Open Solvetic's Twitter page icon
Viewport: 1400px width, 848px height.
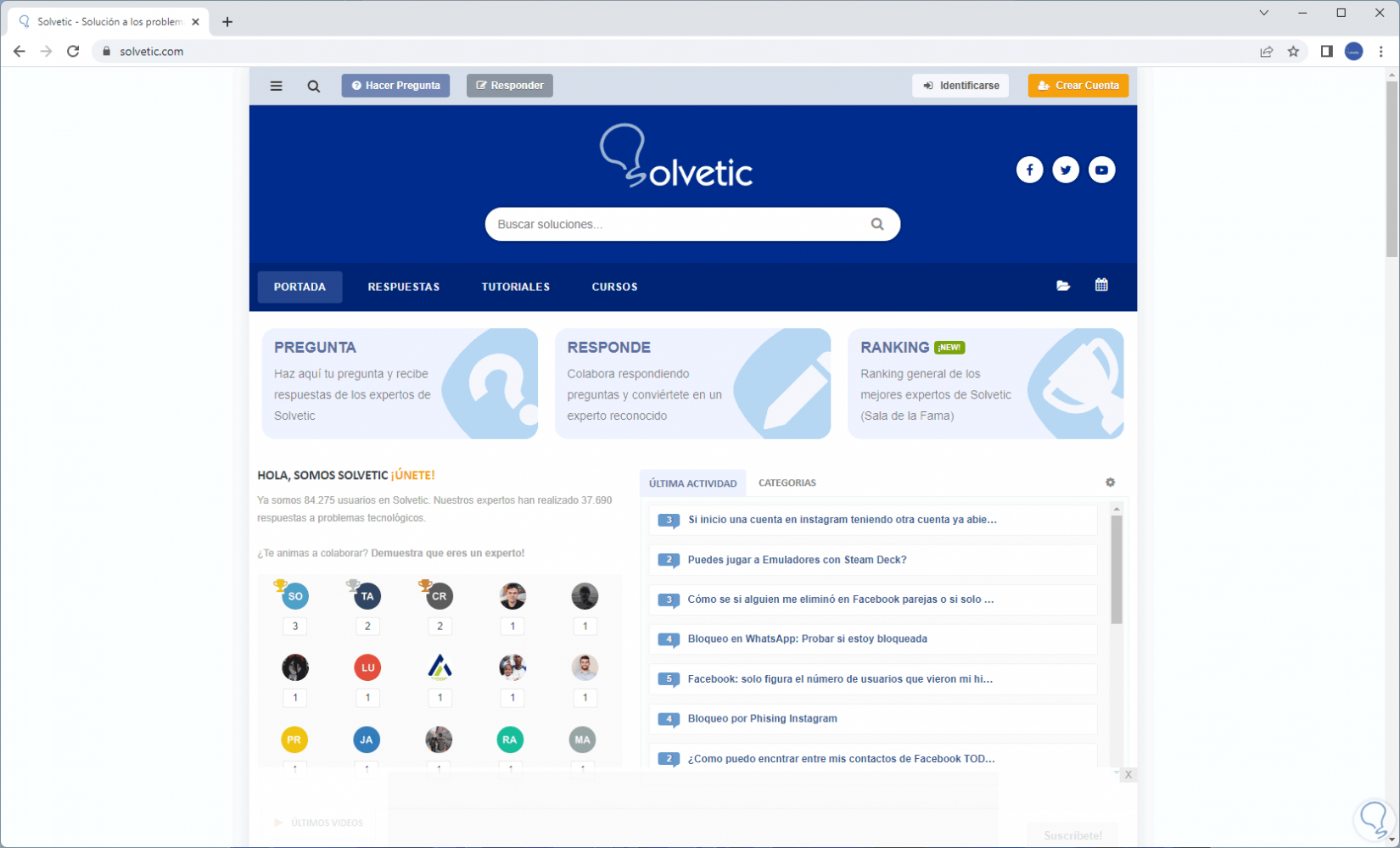coord(1066,170)
